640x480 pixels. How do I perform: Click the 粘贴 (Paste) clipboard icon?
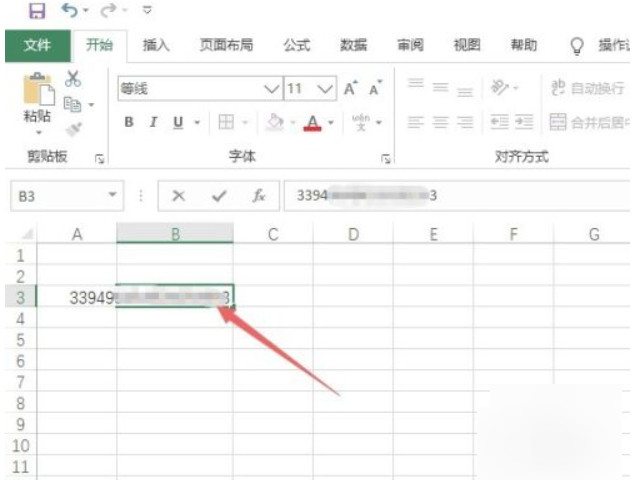click(x=38, y=89)
